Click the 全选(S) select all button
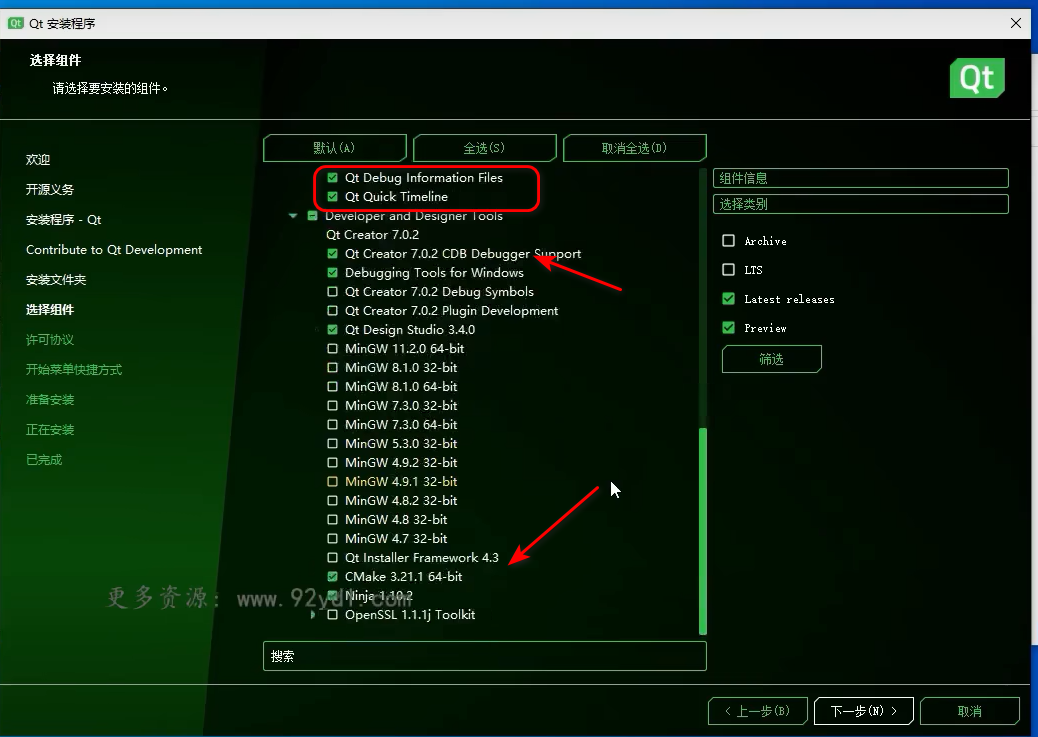Screen dimensions: 1038x737 [x=484, y=148]
